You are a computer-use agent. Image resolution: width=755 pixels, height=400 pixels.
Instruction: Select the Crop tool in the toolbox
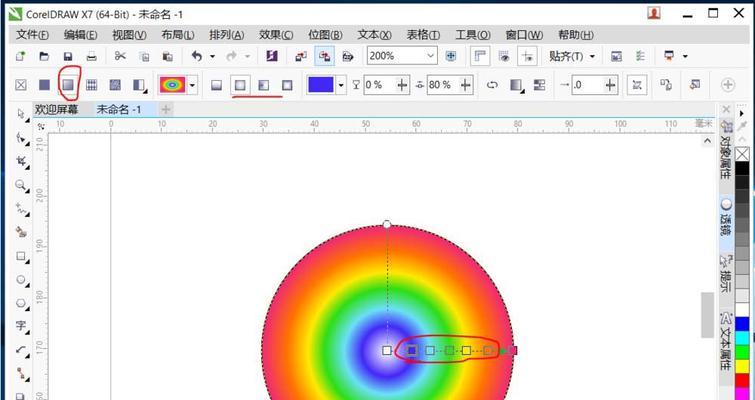point(22,161)
